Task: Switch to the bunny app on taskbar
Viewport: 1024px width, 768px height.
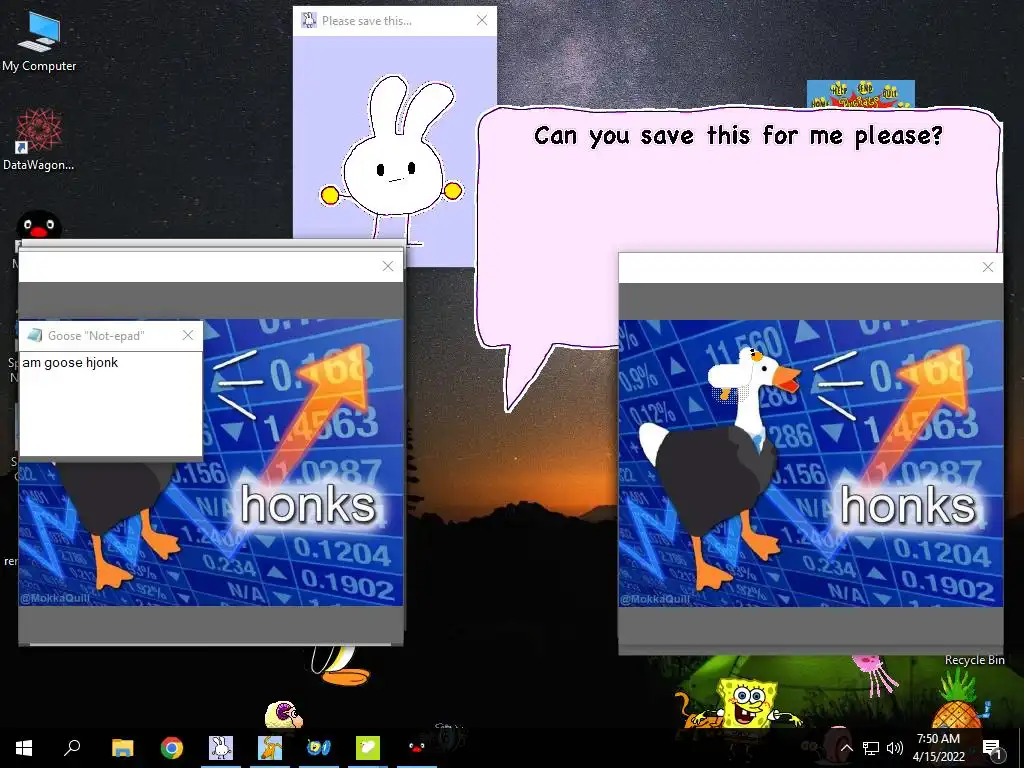Action: pyautogui.click(x=221, y=748)
